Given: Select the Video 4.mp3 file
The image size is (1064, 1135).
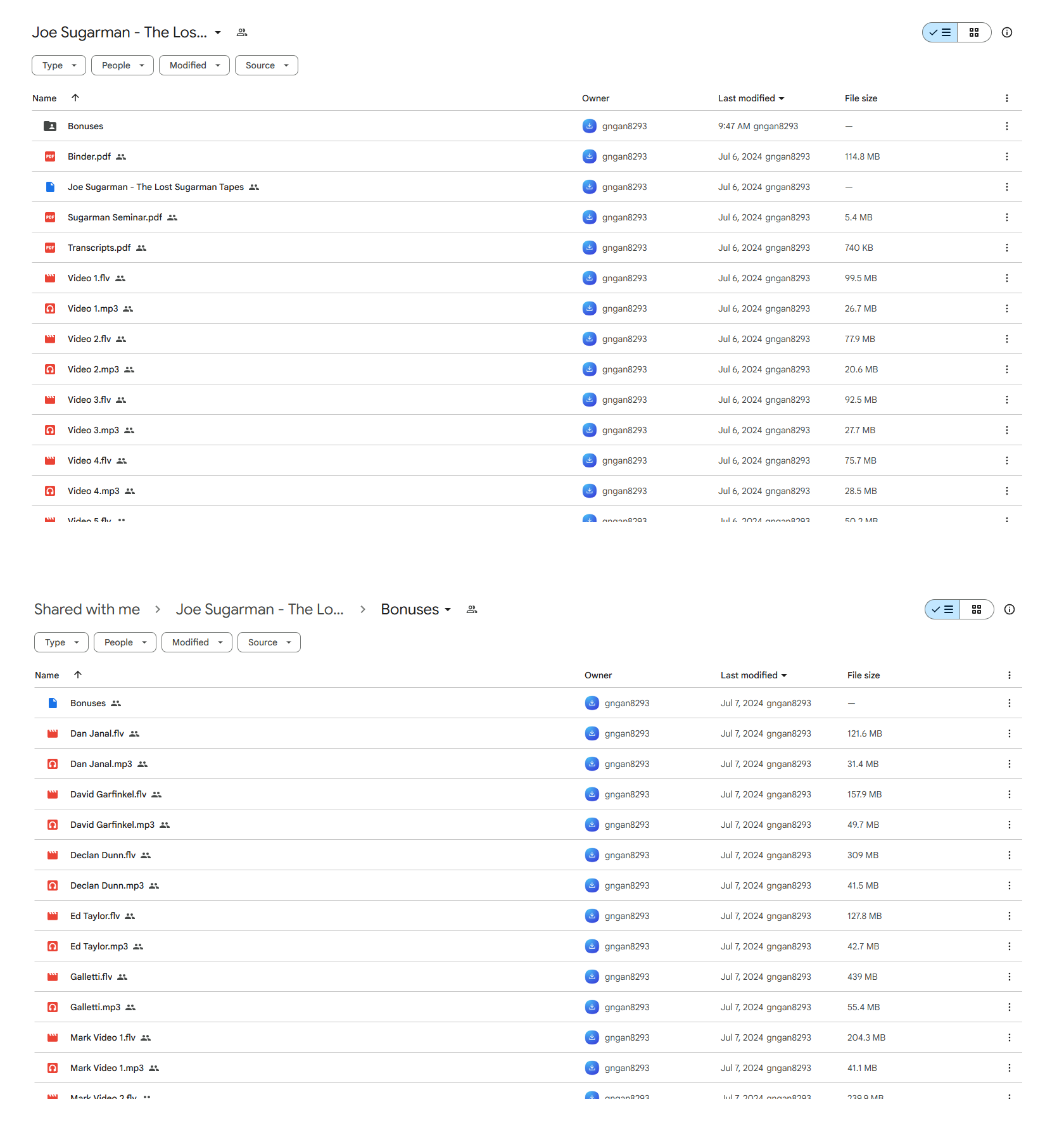Looking at the screenshot, I should coord(527,491).
